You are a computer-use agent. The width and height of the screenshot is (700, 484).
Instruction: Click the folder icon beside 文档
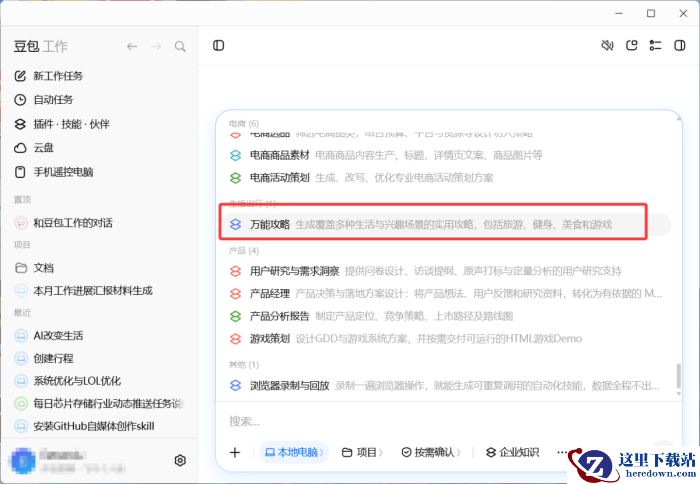click(x=21, y=268)
